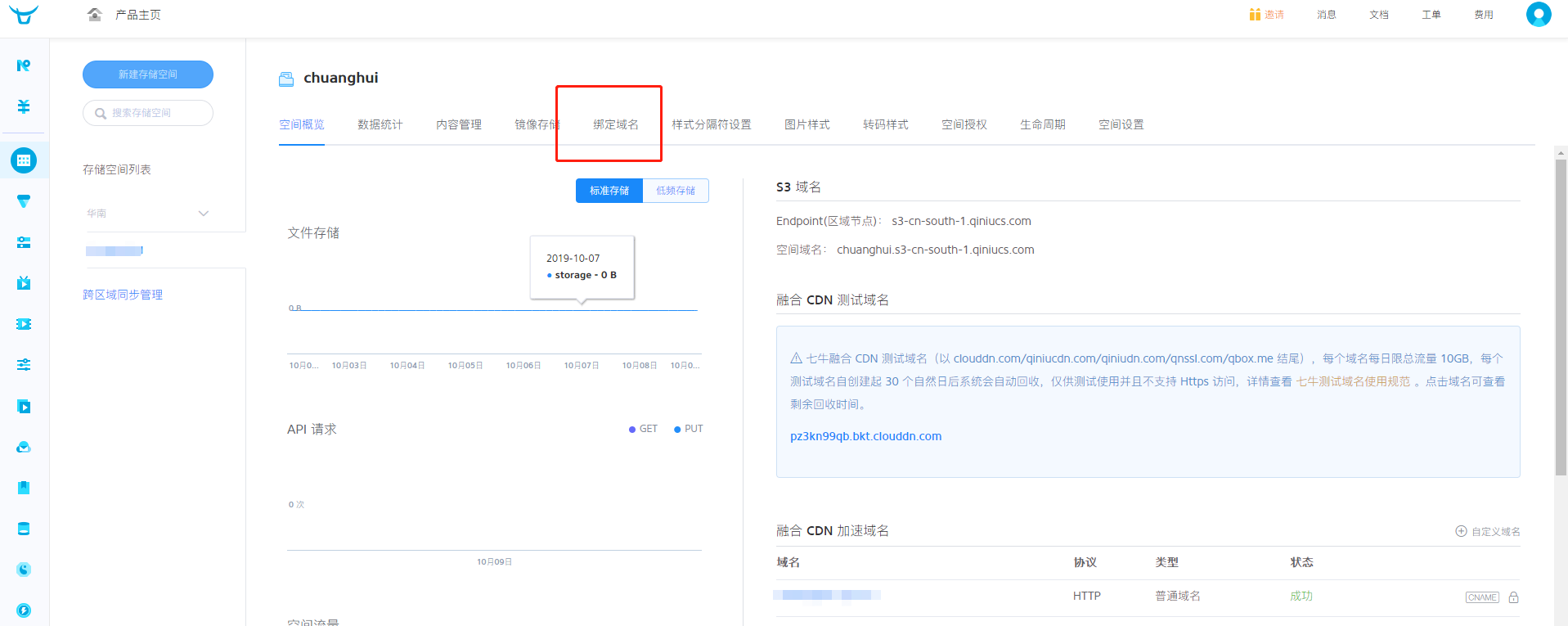Open the database cylinder sidebar icon

24,529
